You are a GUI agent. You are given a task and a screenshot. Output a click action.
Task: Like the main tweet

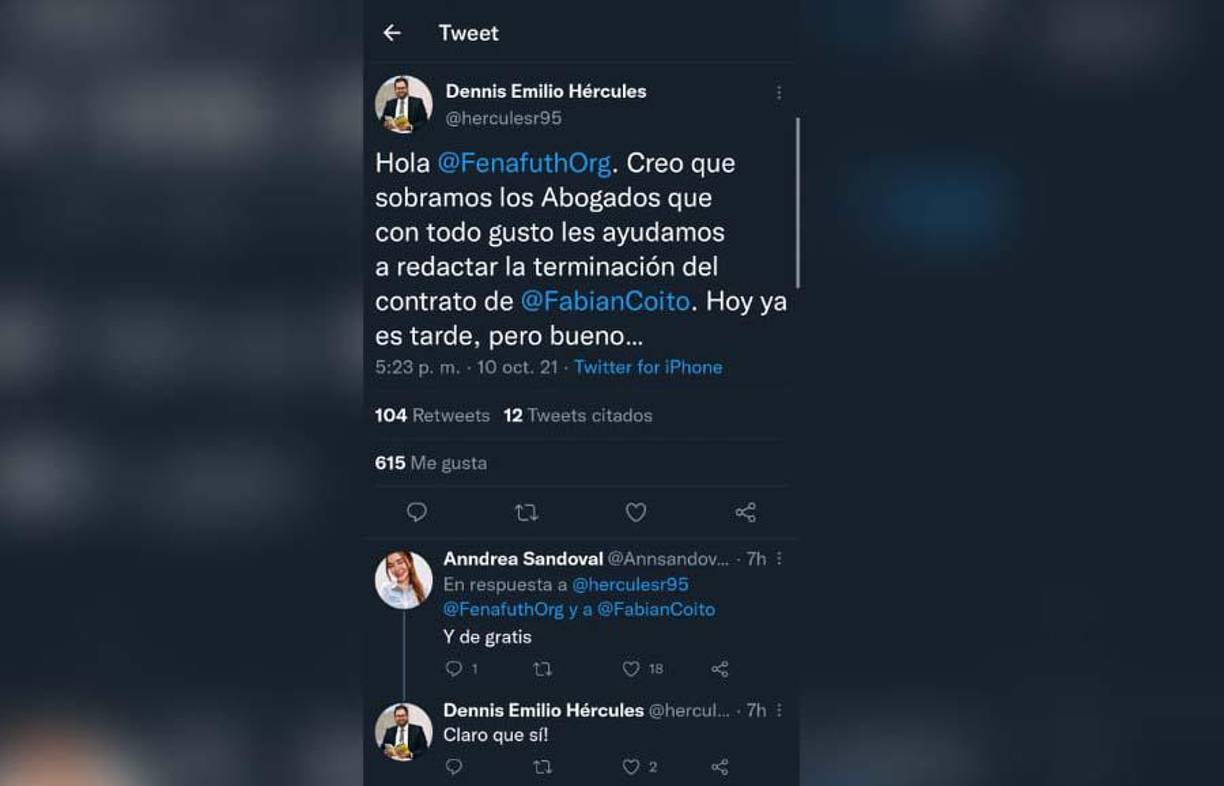[x=635, y=511]
